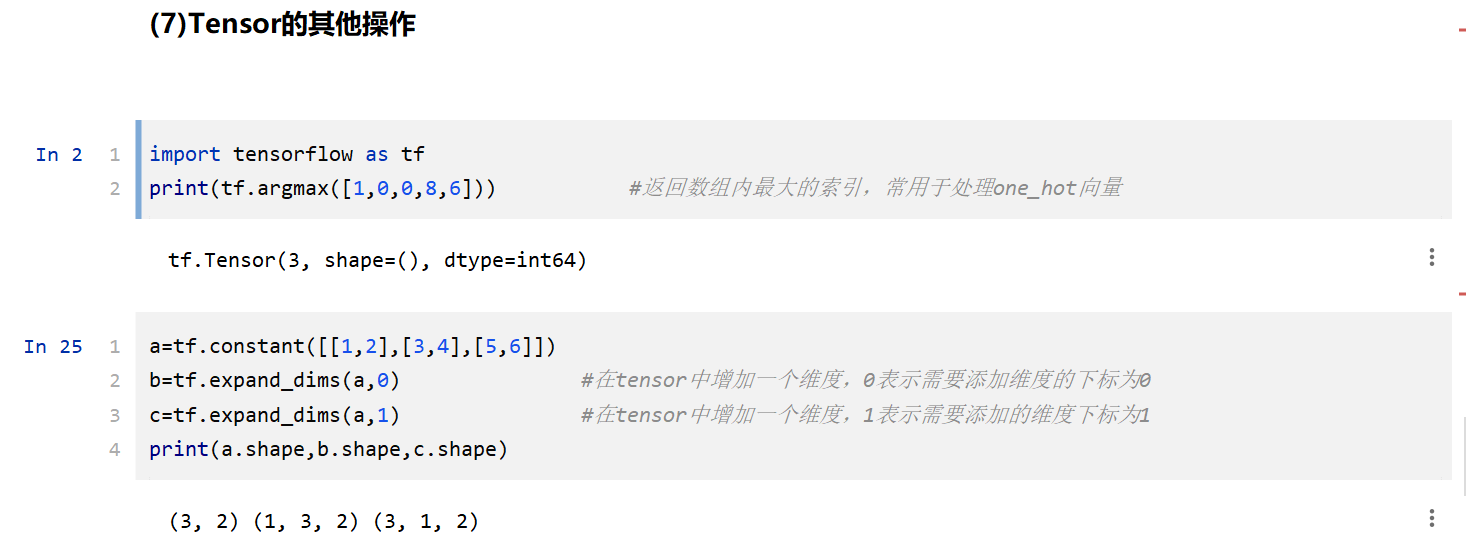Open three-dot menu beside shape output
The height and width of the screenshot is (555, 1466).
pos(1432,518)
